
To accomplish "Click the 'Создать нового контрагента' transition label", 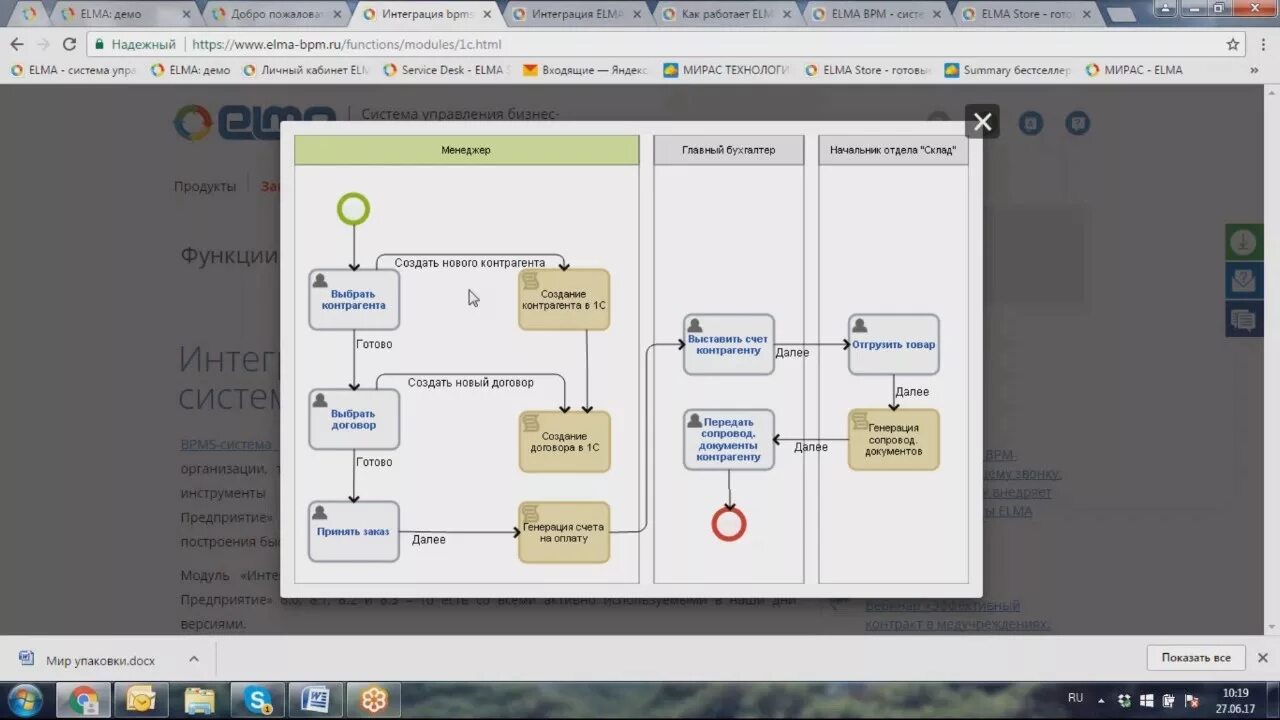I will (470, 263).
